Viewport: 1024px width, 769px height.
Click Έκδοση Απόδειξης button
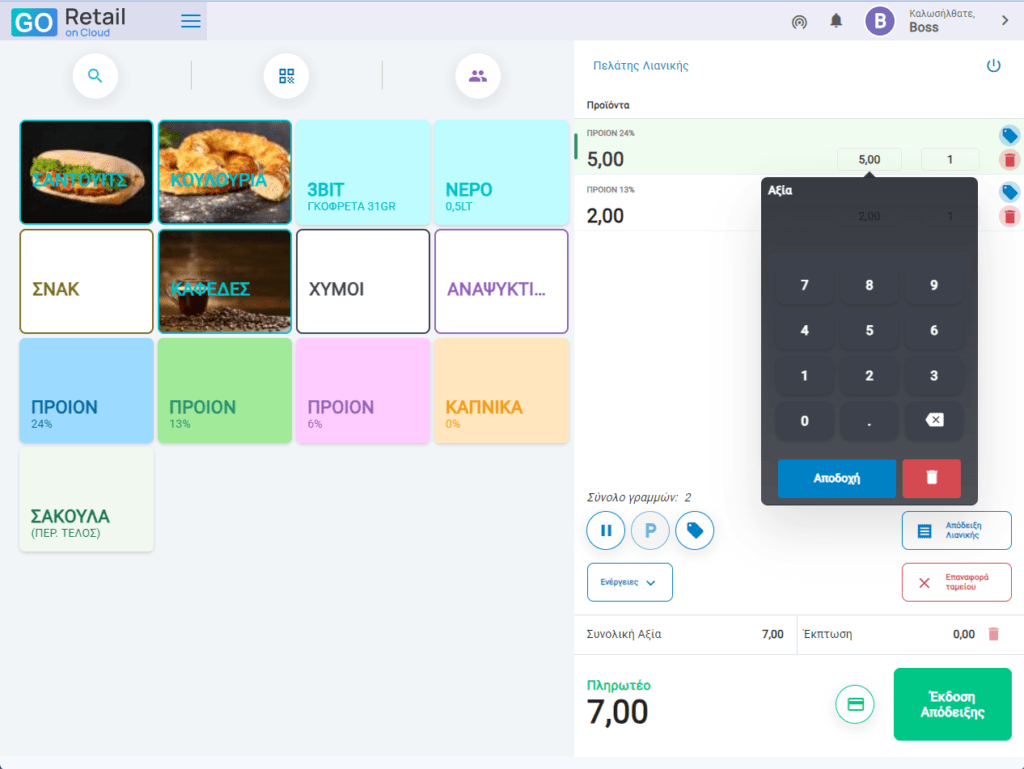coord(952,704)
